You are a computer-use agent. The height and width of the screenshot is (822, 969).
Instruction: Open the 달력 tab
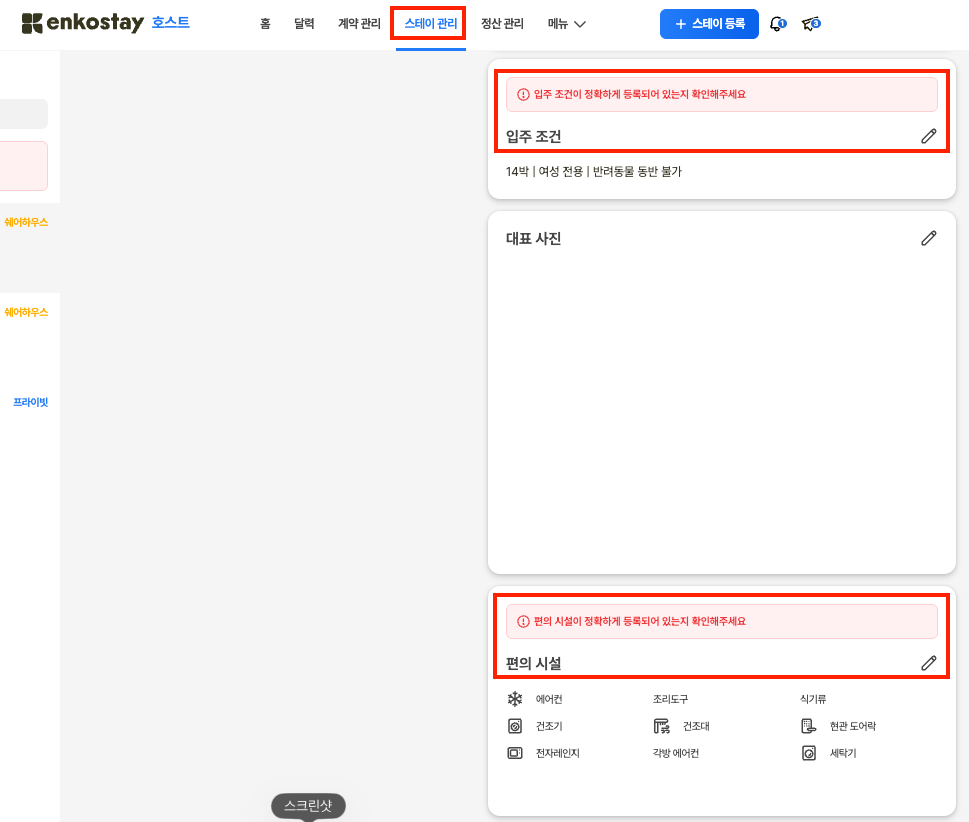tap(304, 24)
